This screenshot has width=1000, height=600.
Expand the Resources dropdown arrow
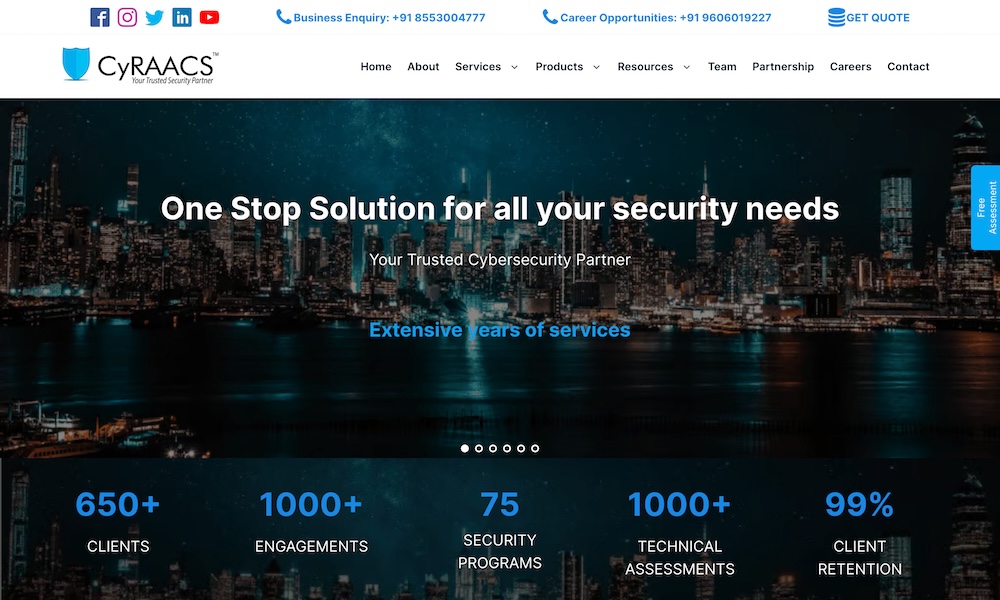coord(687,67)
